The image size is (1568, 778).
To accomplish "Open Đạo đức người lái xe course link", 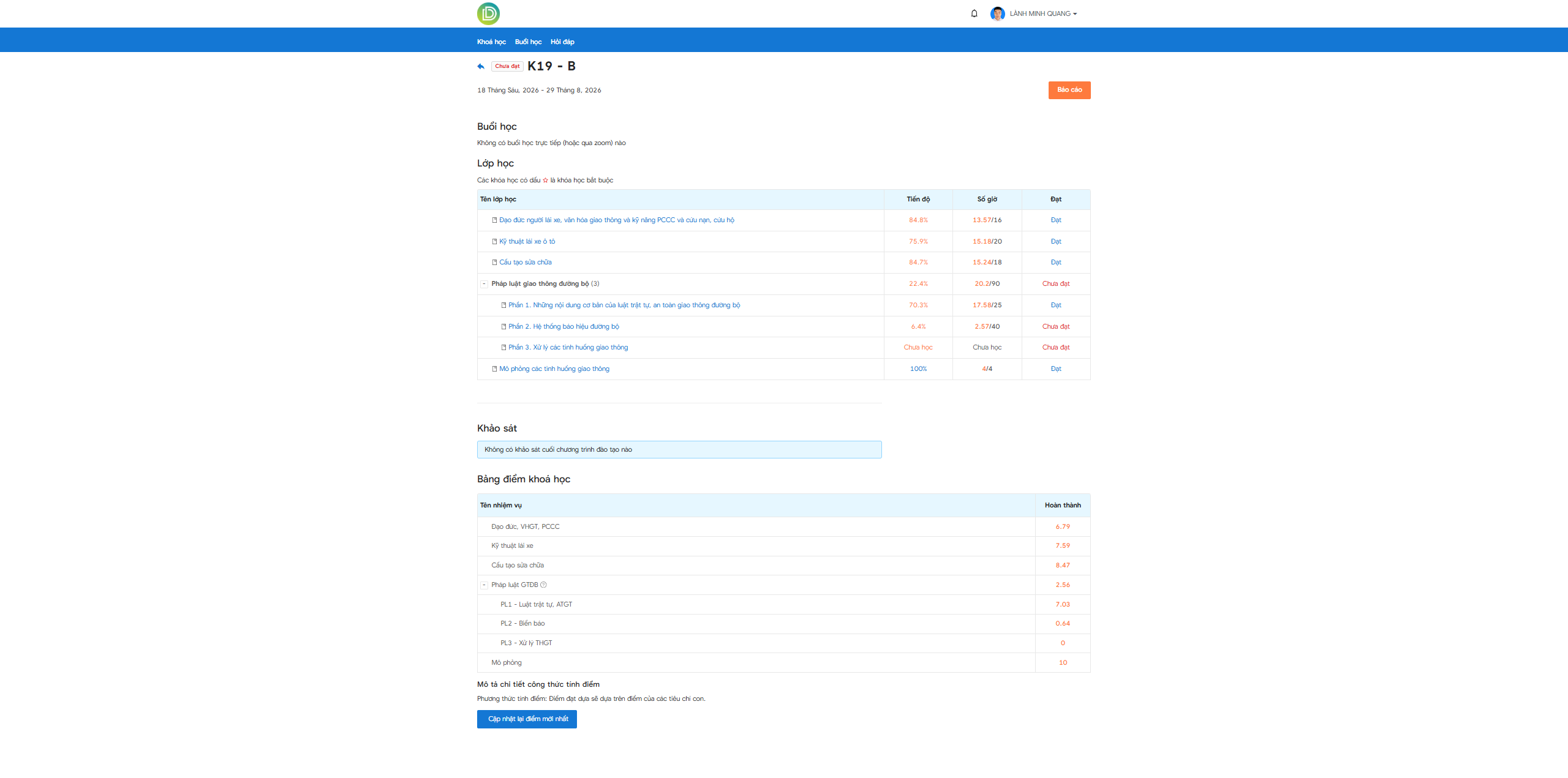I will point(616,220).
